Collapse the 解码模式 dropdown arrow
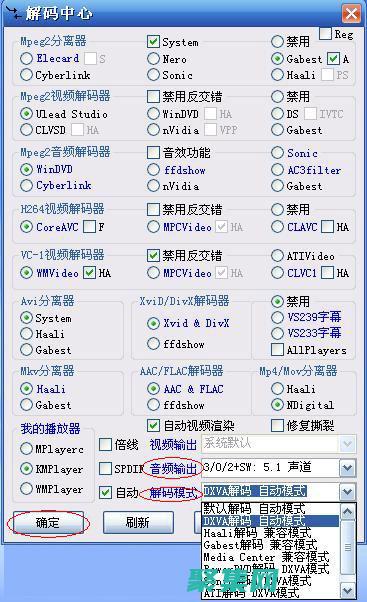The width and height of the screenshot is (367, 602). [x=347, y=492]
